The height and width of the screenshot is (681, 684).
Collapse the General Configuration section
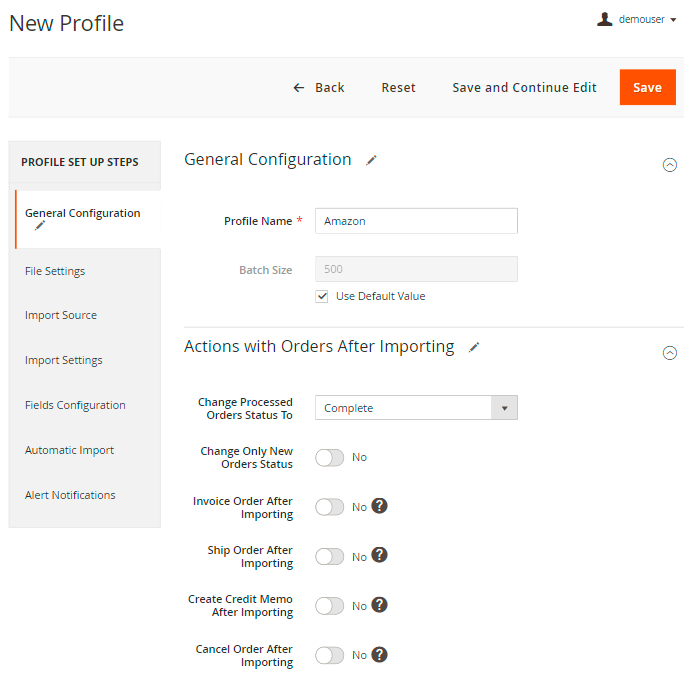point(670,165)
